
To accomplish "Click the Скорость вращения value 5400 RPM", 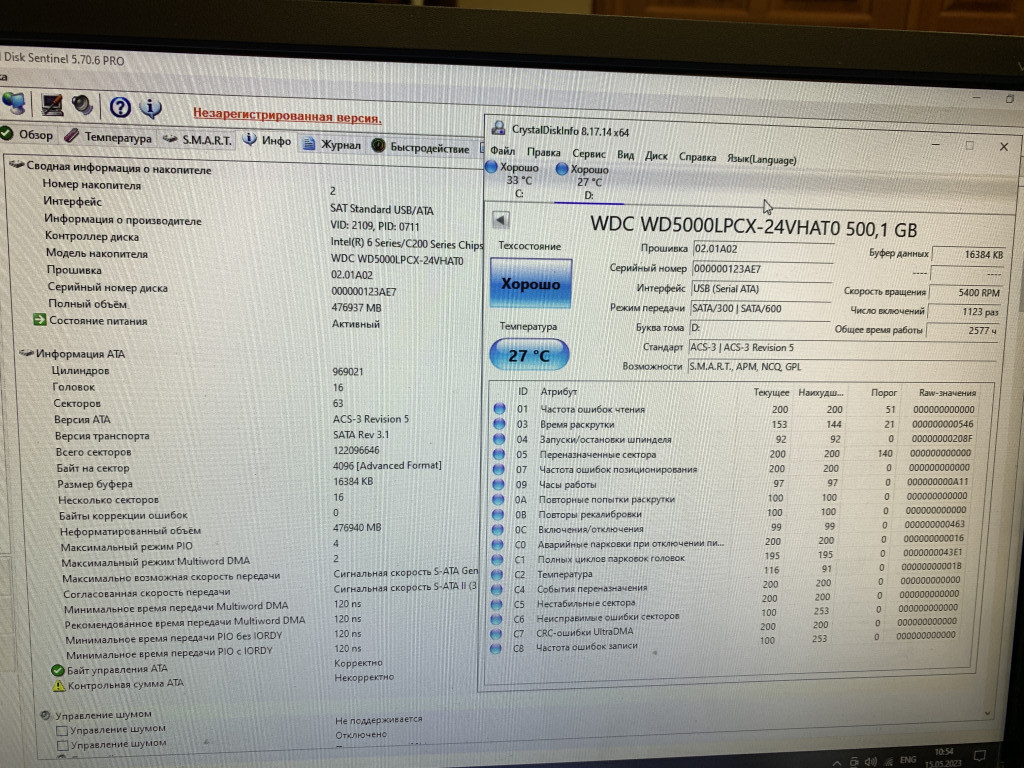I will coord(966,293).
